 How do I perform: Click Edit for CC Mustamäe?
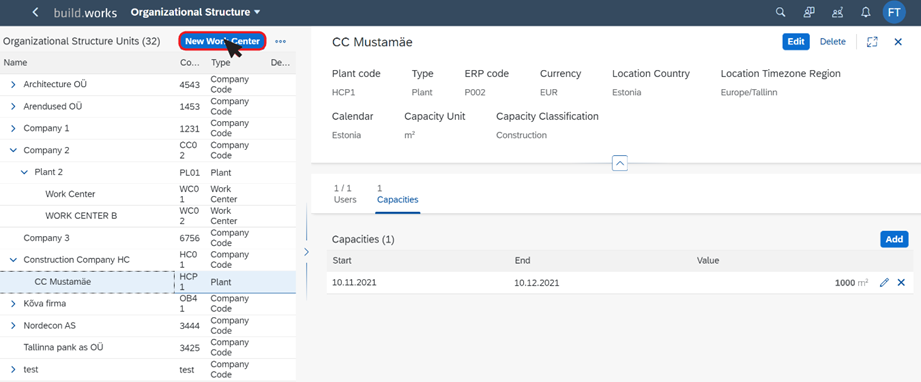click(796, 42)
